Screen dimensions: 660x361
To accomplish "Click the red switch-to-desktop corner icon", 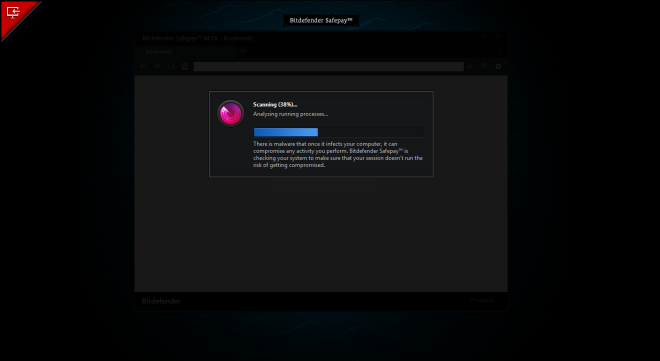I will pos(13,13).
